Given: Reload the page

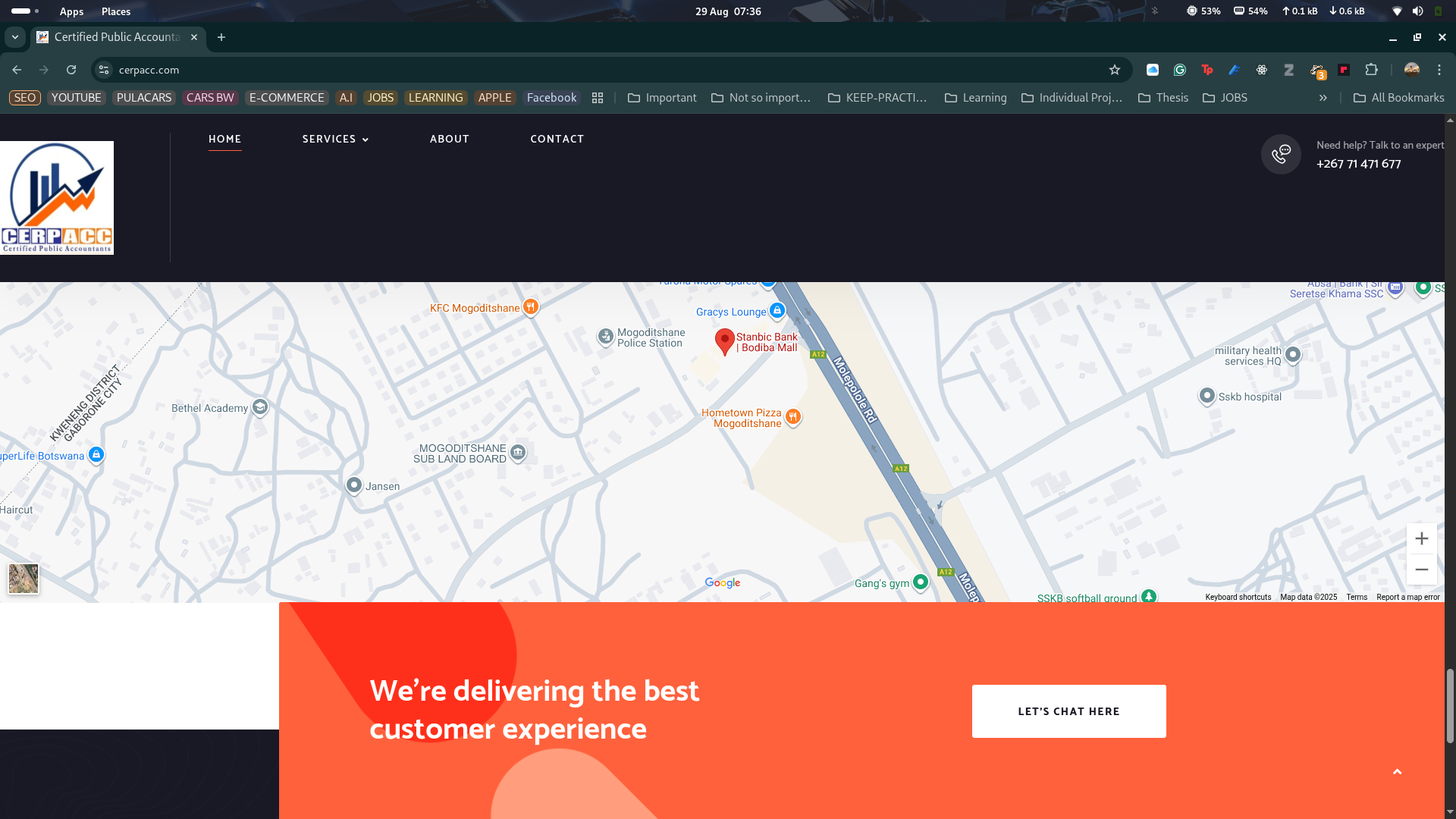Looking at the screenshot, I should click(71, 70).
